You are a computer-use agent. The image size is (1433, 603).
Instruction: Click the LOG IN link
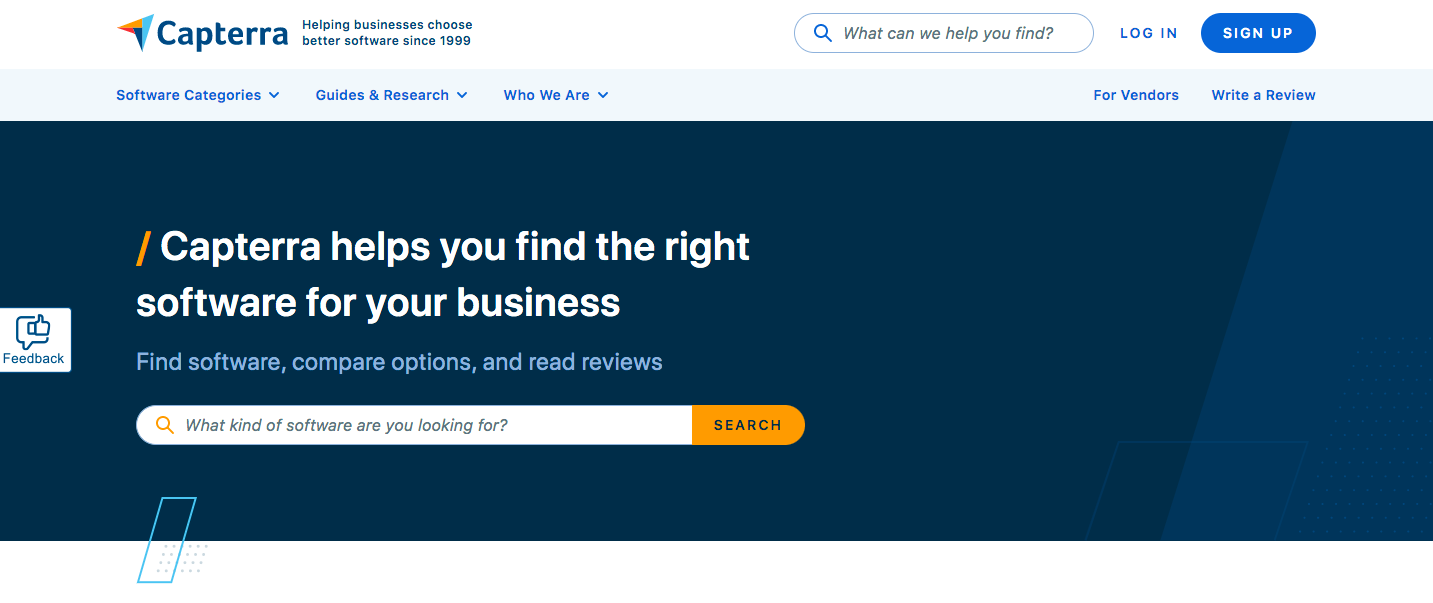[x=1148, y=33]
